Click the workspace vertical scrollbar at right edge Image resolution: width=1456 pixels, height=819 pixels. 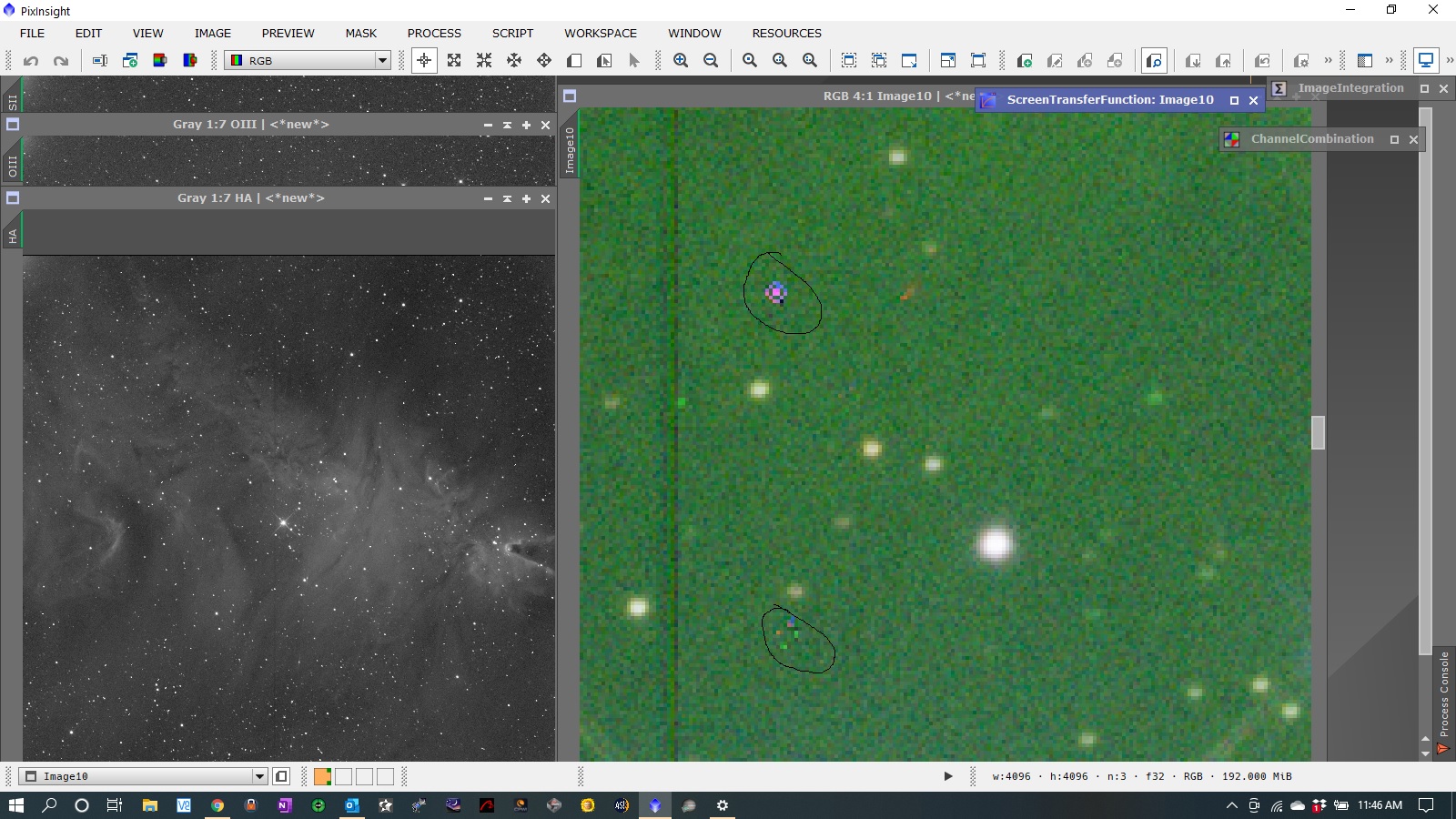(x=1425, y=380)
